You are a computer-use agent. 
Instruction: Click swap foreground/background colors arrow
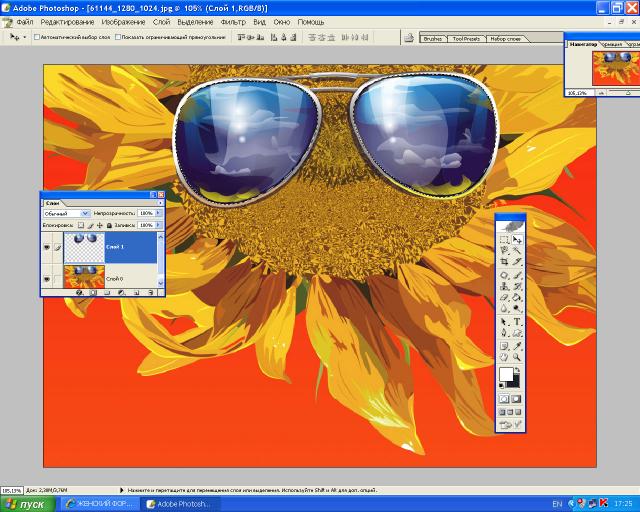click(x=517, y=370)
